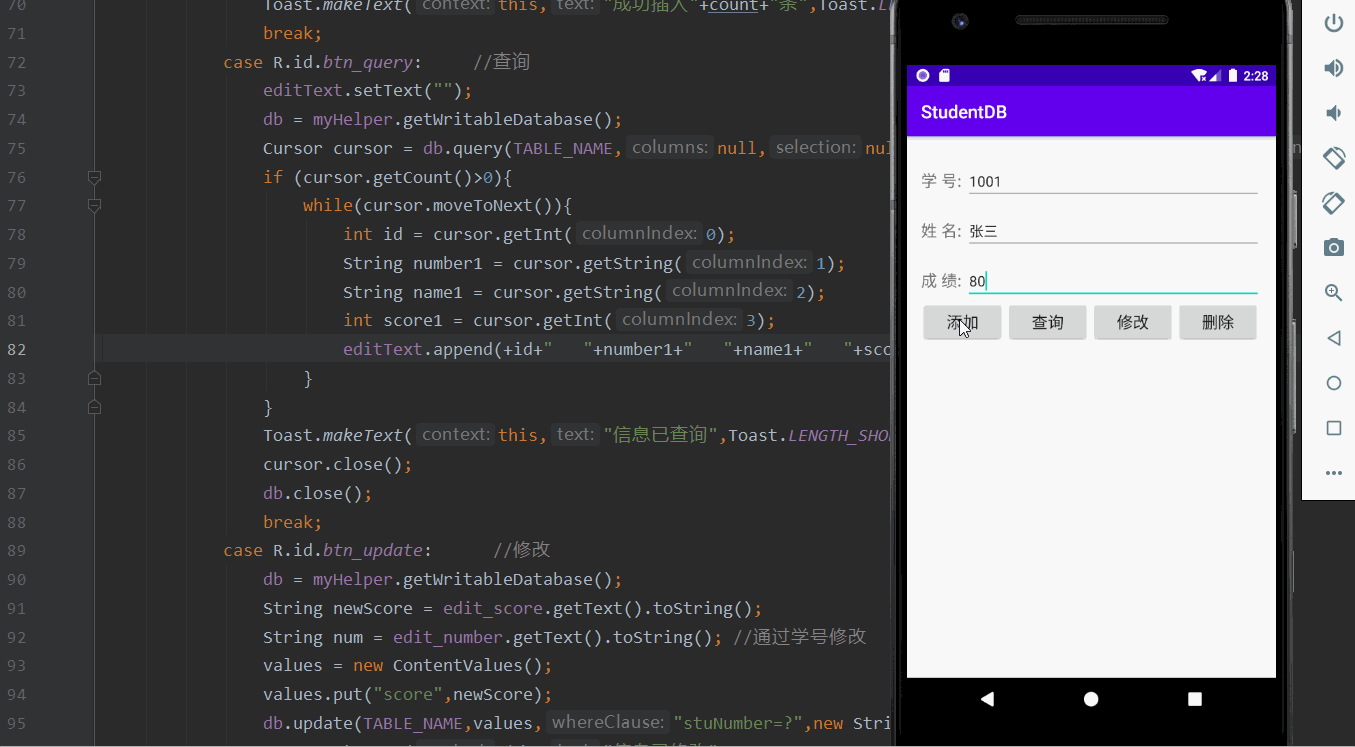Tap the Android Back navigation triangle
This screenshot has height=747, width=1355.
coord(988,699)
